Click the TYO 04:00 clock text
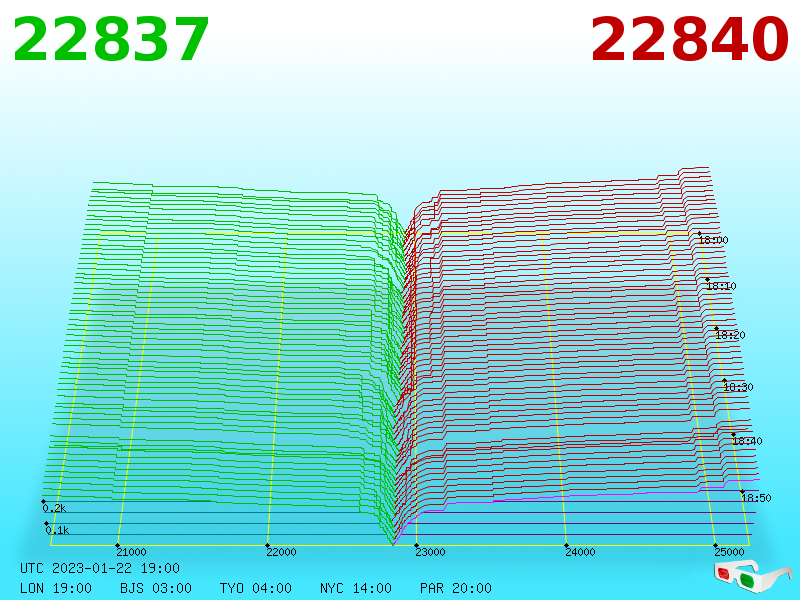800x600 pixels. click(x=256, y=588)
